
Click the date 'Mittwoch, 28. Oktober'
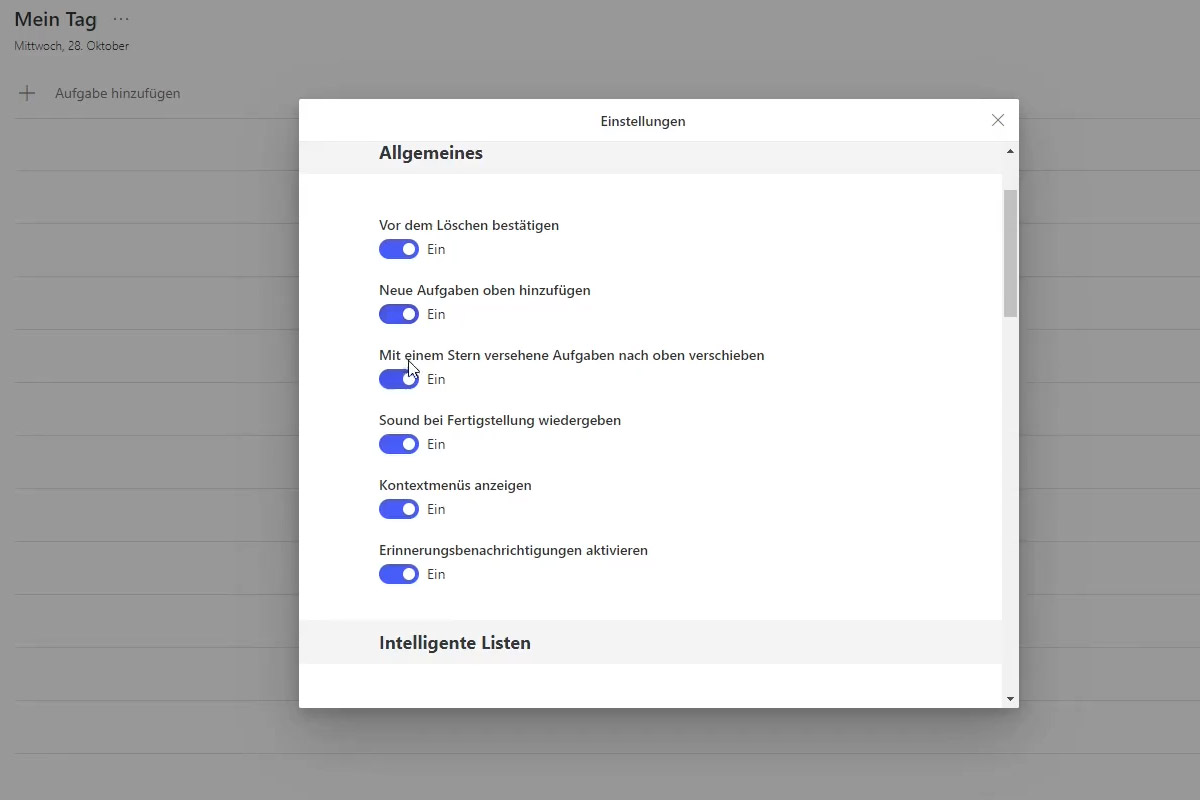72,46
